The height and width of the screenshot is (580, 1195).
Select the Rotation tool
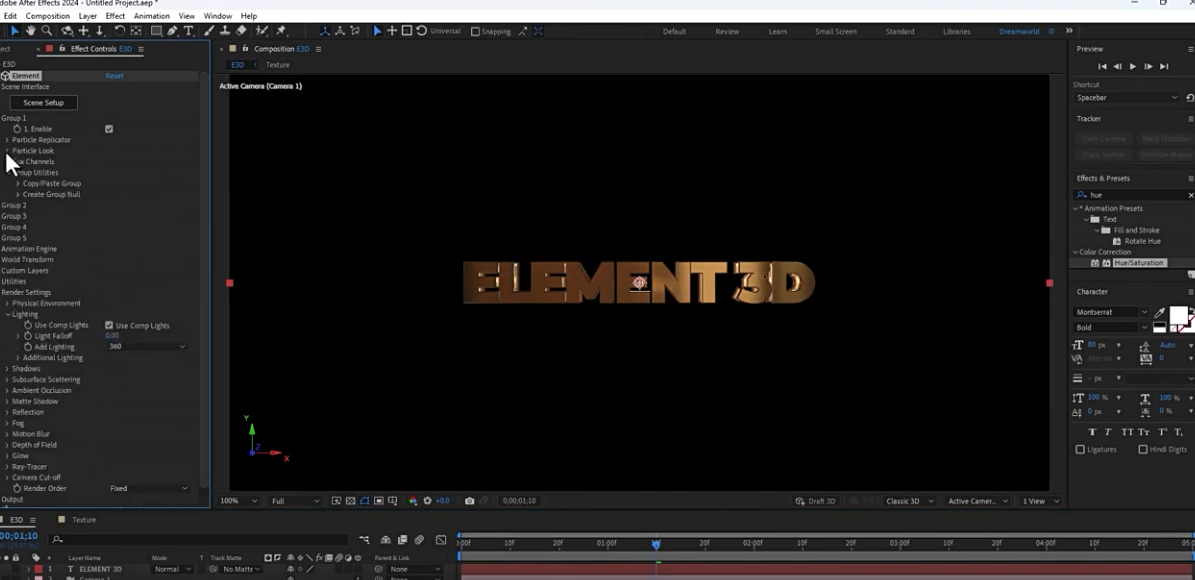point(120,31)
